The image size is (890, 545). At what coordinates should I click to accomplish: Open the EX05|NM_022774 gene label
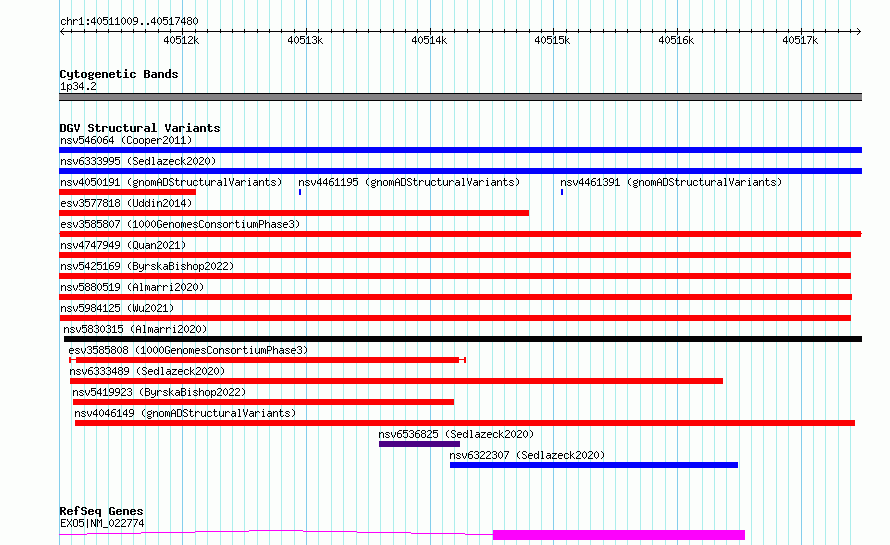102,523
